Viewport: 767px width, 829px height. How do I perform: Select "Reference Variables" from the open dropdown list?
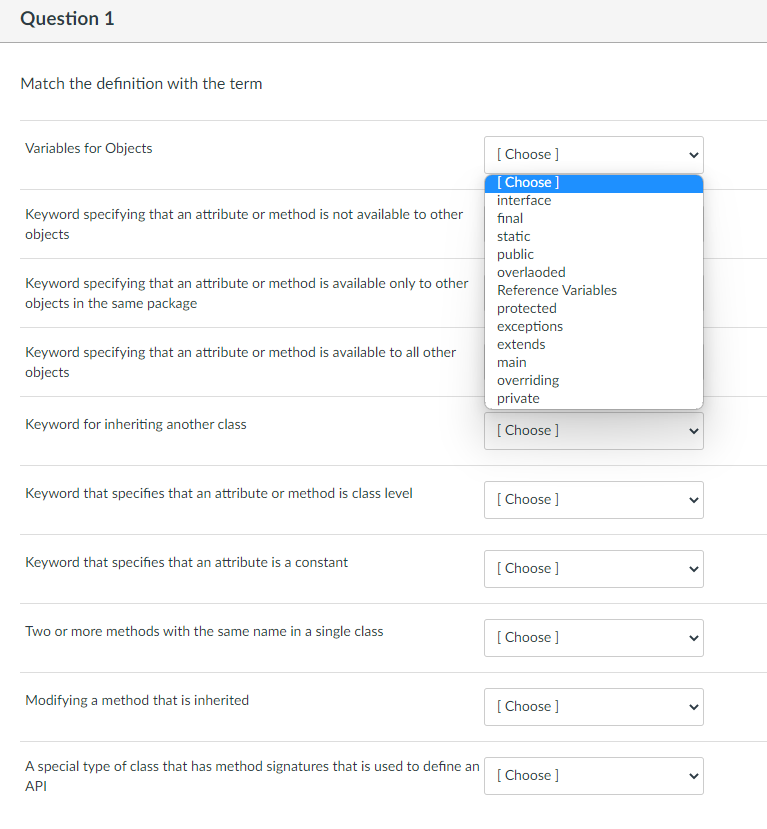coord(557,290)
